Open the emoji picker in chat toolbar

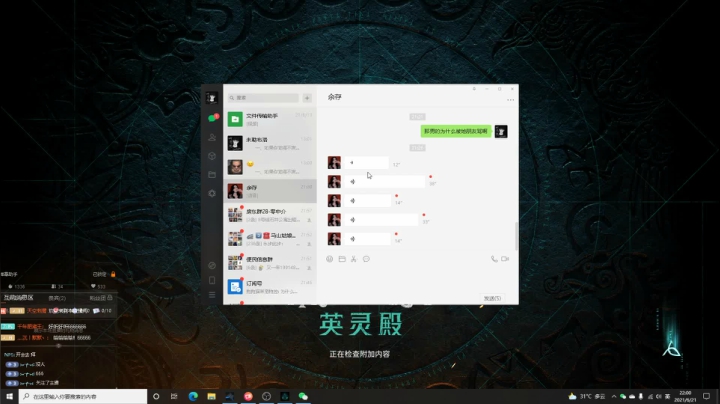tap(330, 259)
